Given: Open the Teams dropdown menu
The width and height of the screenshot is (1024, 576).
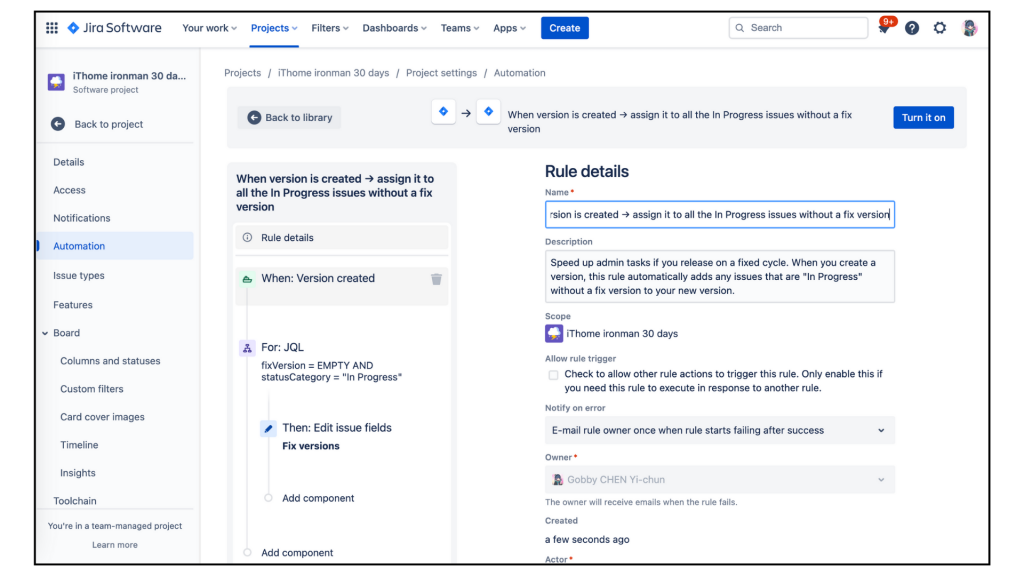Looking at the screenshot, I should point(460,28).
